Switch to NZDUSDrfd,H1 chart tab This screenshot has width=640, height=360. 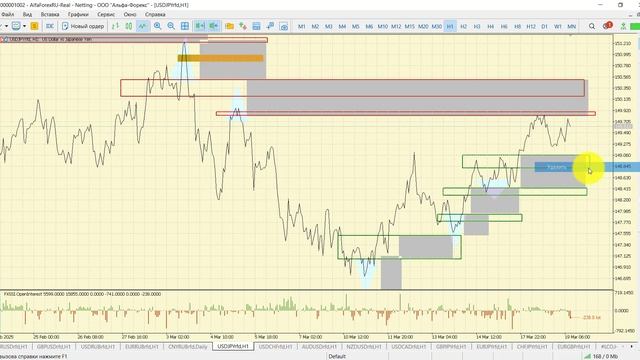pyautogui.click(x=364, y=347)
